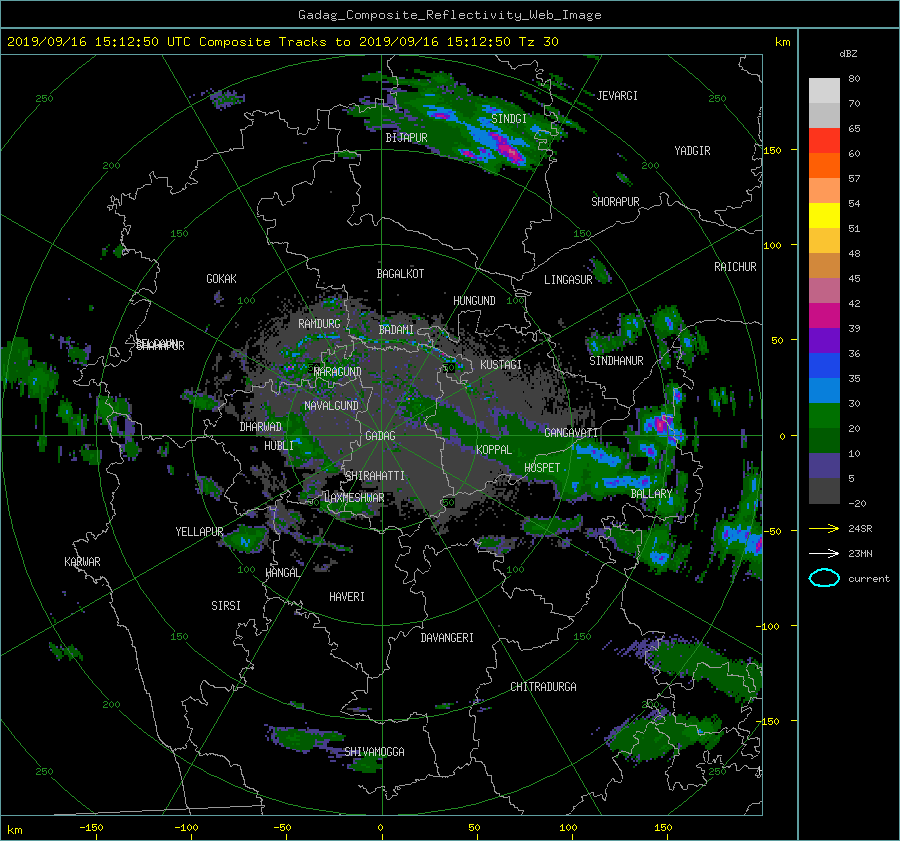Viewport: 900px width, 841px height.
Task: Click the SINDGI city label
Action: click(x=509, y=119)
